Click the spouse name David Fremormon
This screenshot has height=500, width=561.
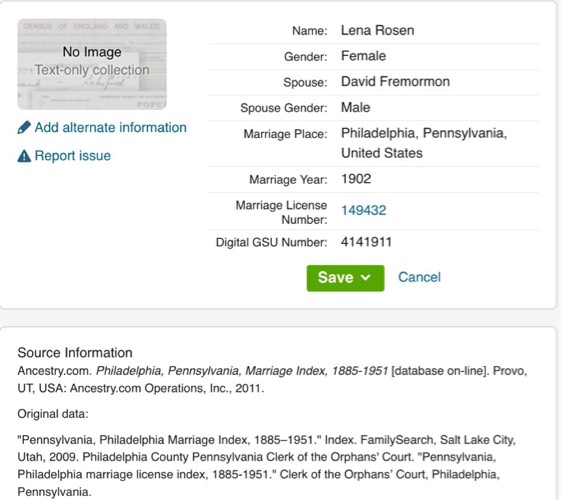[395, 82]
